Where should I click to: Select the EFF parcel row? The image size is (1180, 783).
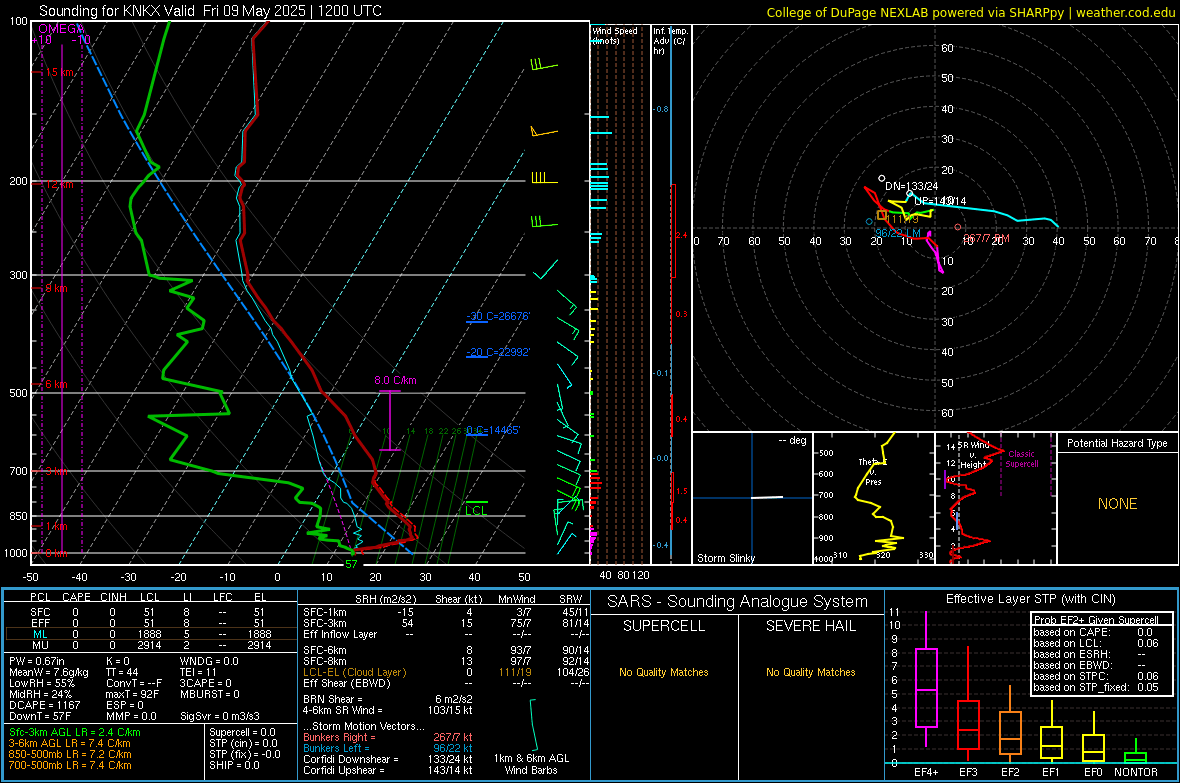click(150, 623)
